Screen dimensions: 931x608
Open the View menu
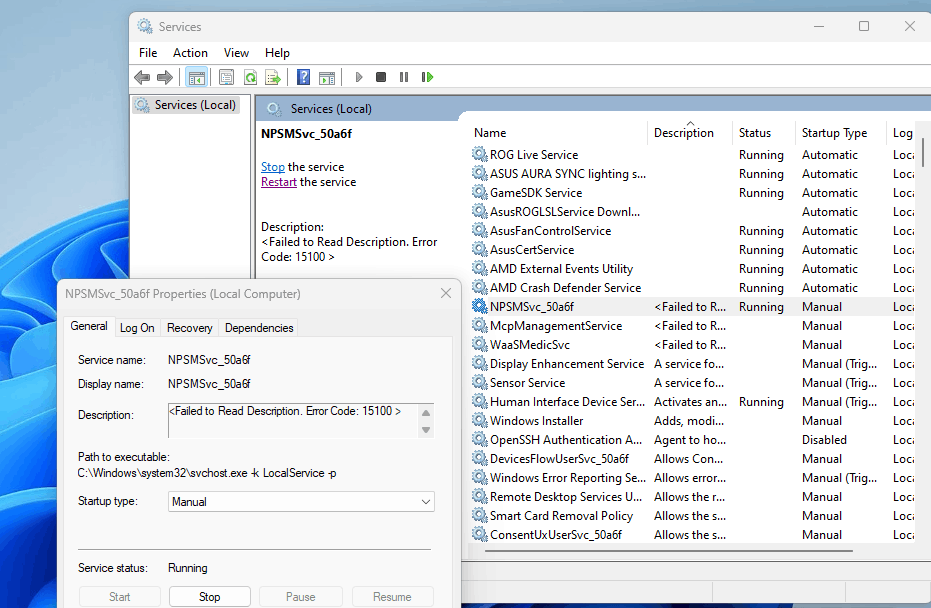point(236,53)
